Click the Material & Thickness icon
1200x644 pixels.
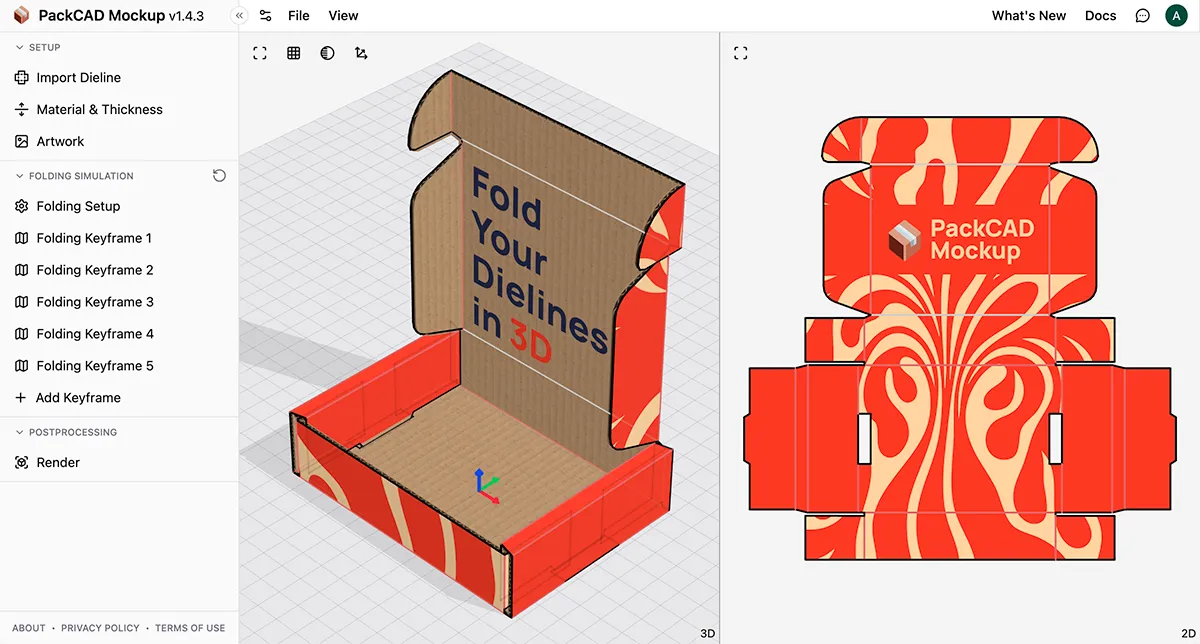[x=22, y=109]
